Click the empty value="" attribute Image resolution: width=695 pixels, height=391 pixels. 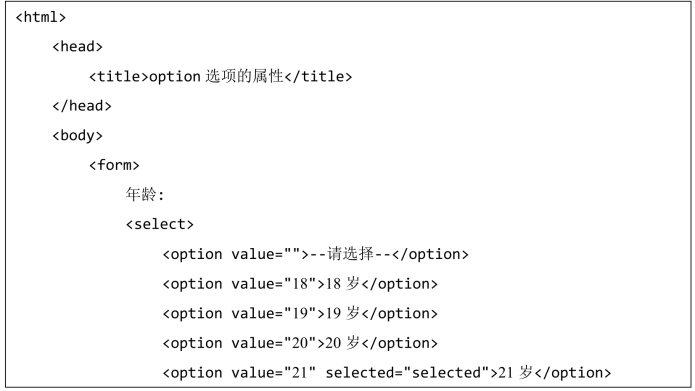pos(266,254)
